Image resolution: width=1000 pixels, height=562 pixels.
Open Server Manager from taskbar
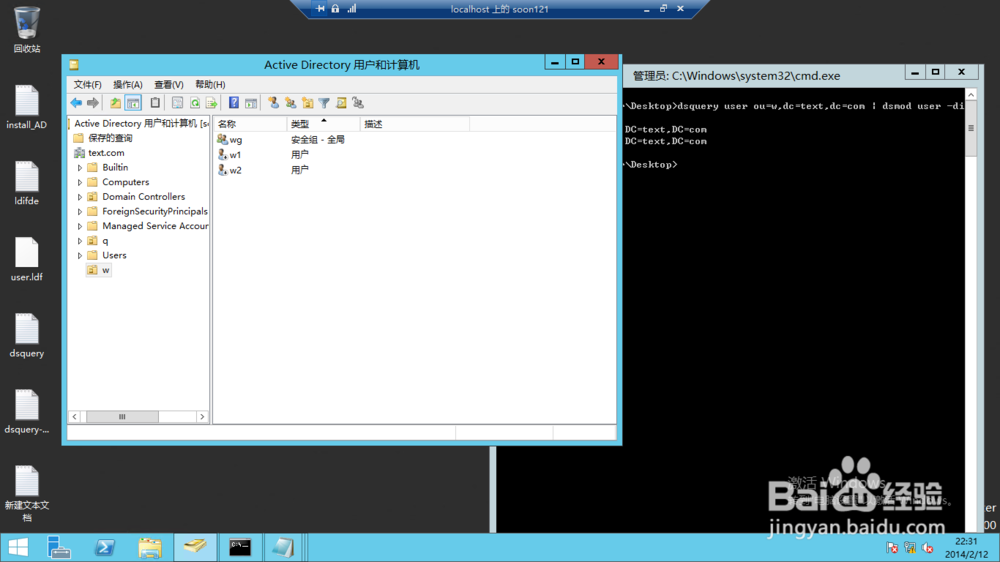tap(59, 547)
